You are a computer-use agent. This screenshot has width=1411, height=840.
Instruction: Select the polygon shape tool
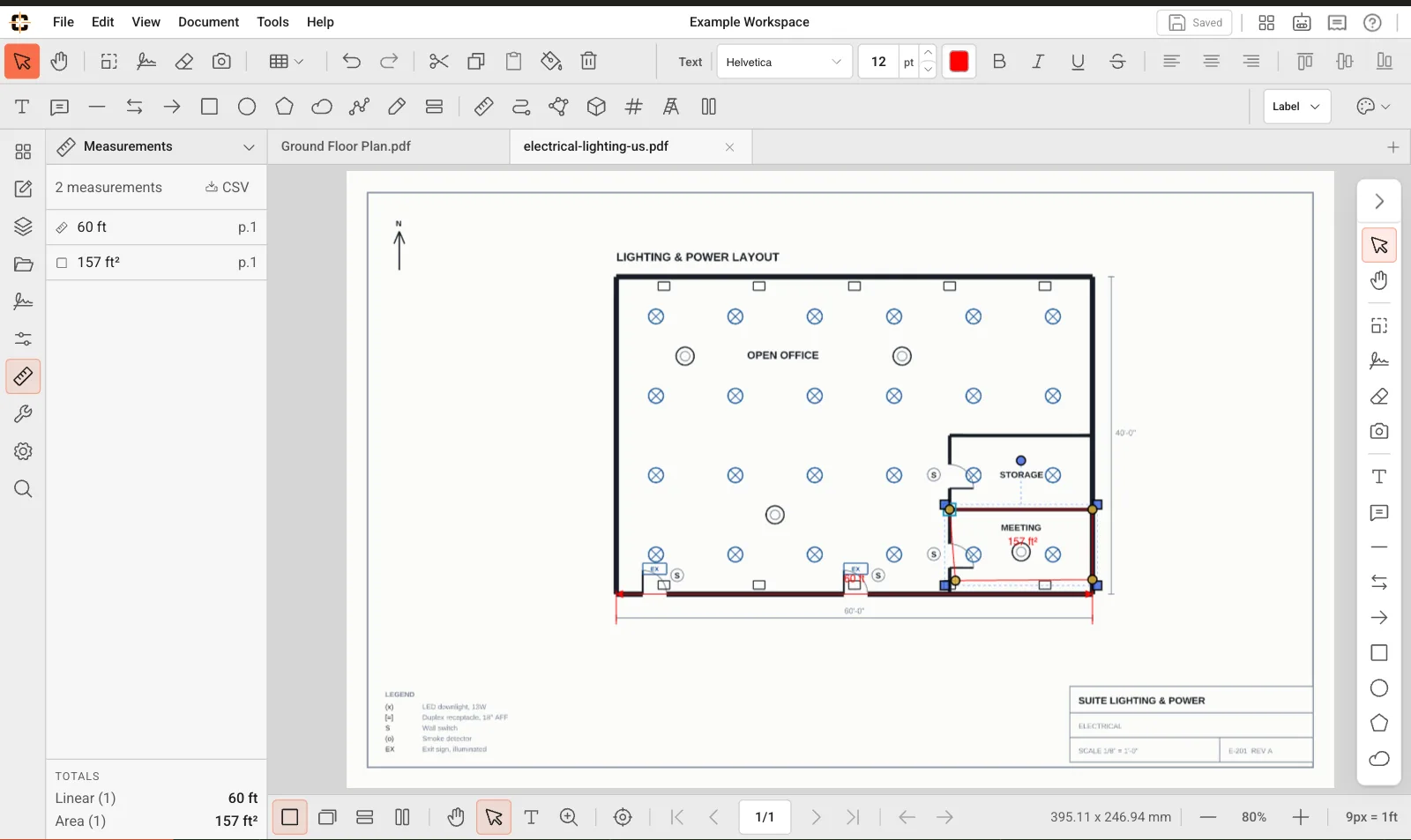(284, 107)
